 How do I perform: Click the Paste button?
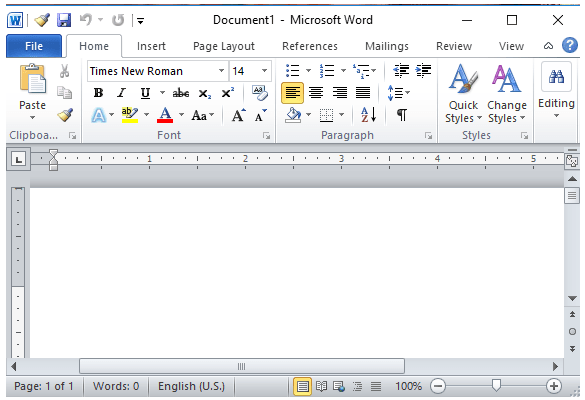point(32,92)
